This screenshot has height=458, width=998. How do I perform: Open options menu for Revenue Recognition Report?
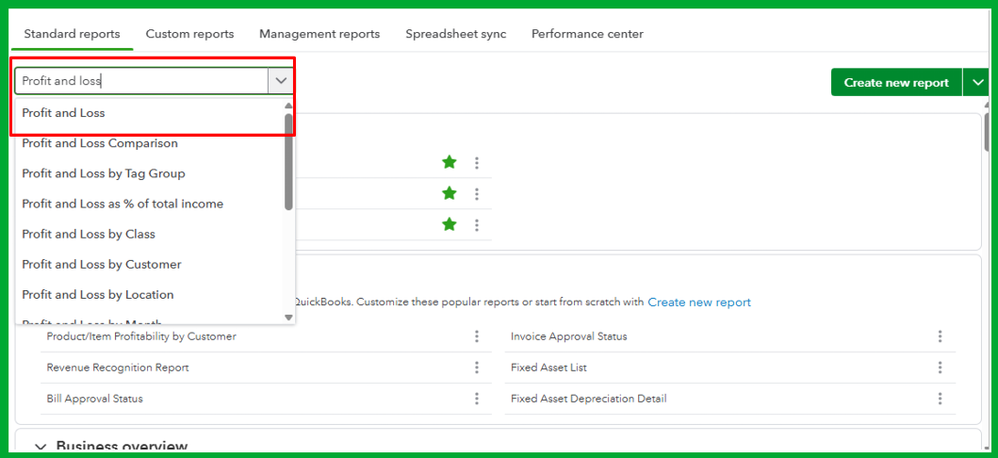477,368
